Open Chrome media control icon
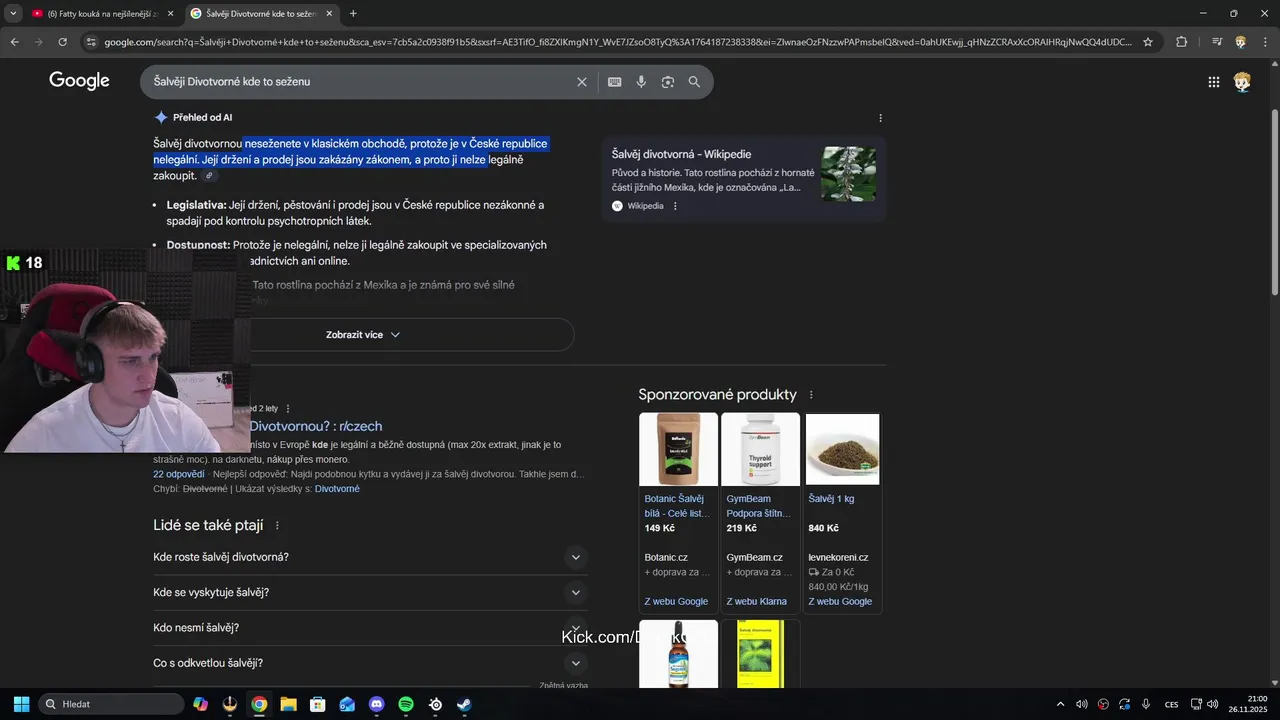The width and height of the screenshot is (1280, 720). 1217,42
